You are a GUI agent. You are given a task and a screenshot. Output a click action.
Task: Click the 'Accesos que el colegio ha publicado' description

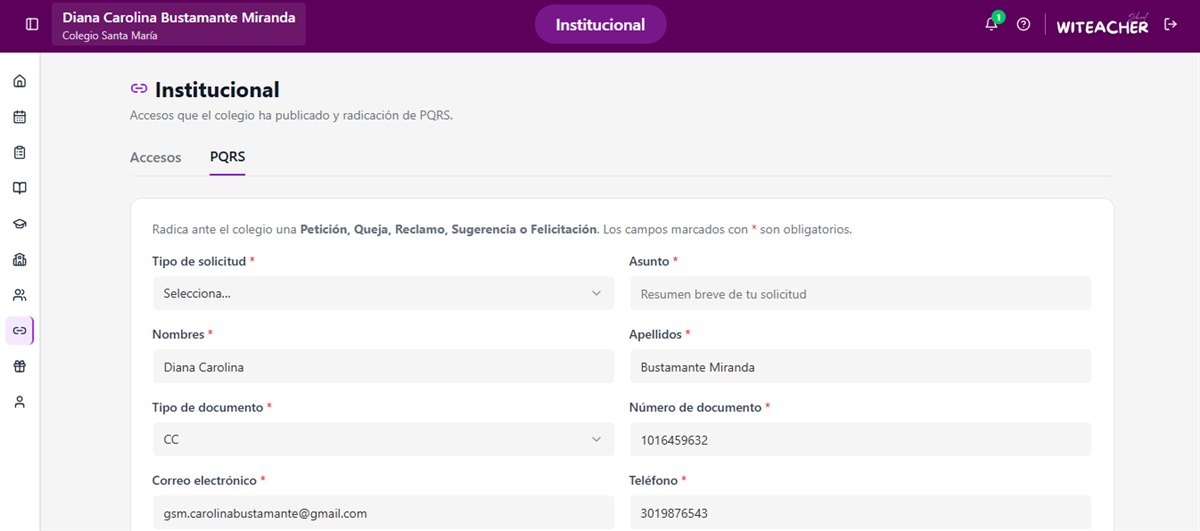click(291, 116)
